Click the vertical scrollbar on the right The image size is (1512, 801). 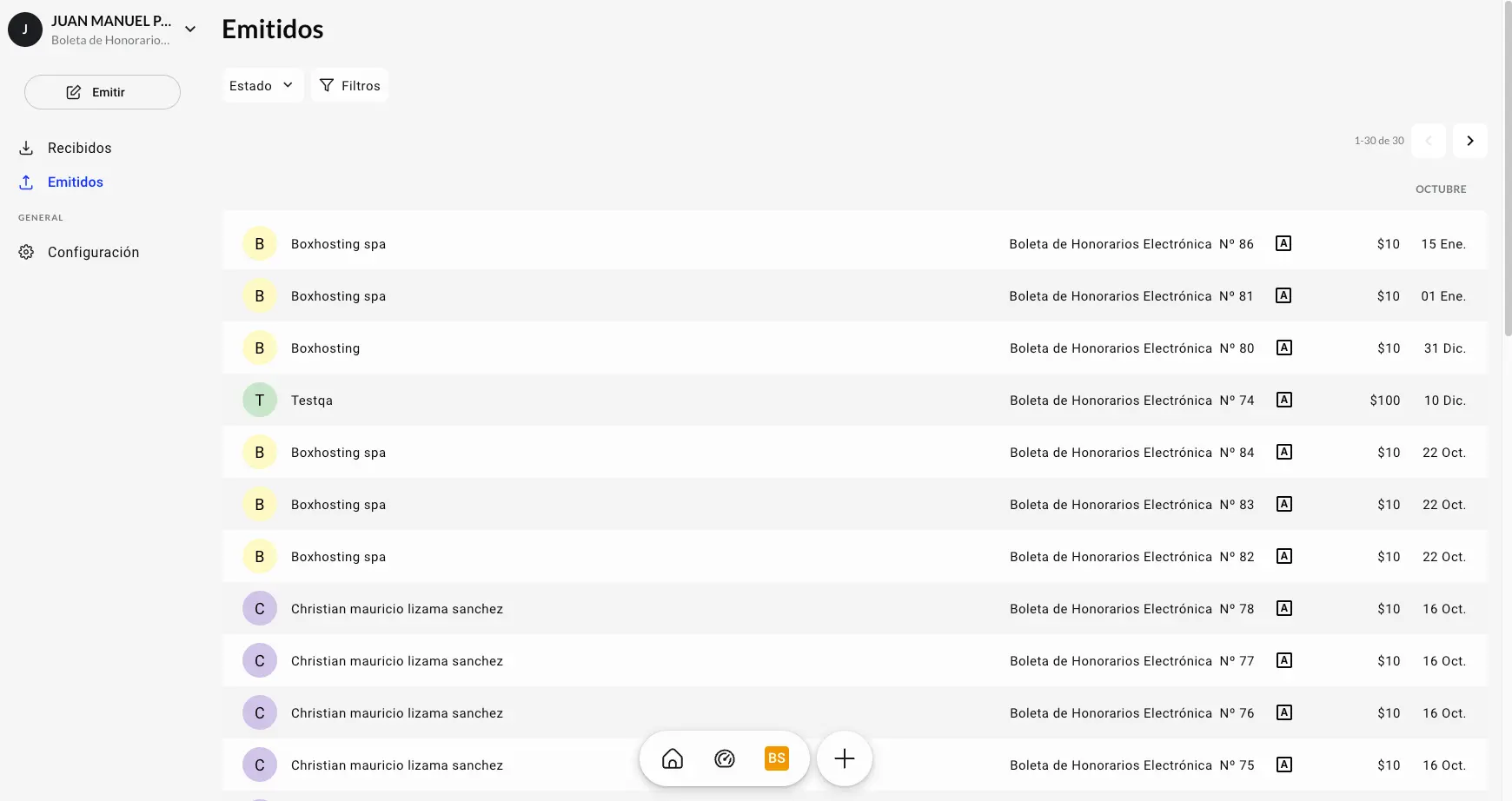click(1508, 174)
